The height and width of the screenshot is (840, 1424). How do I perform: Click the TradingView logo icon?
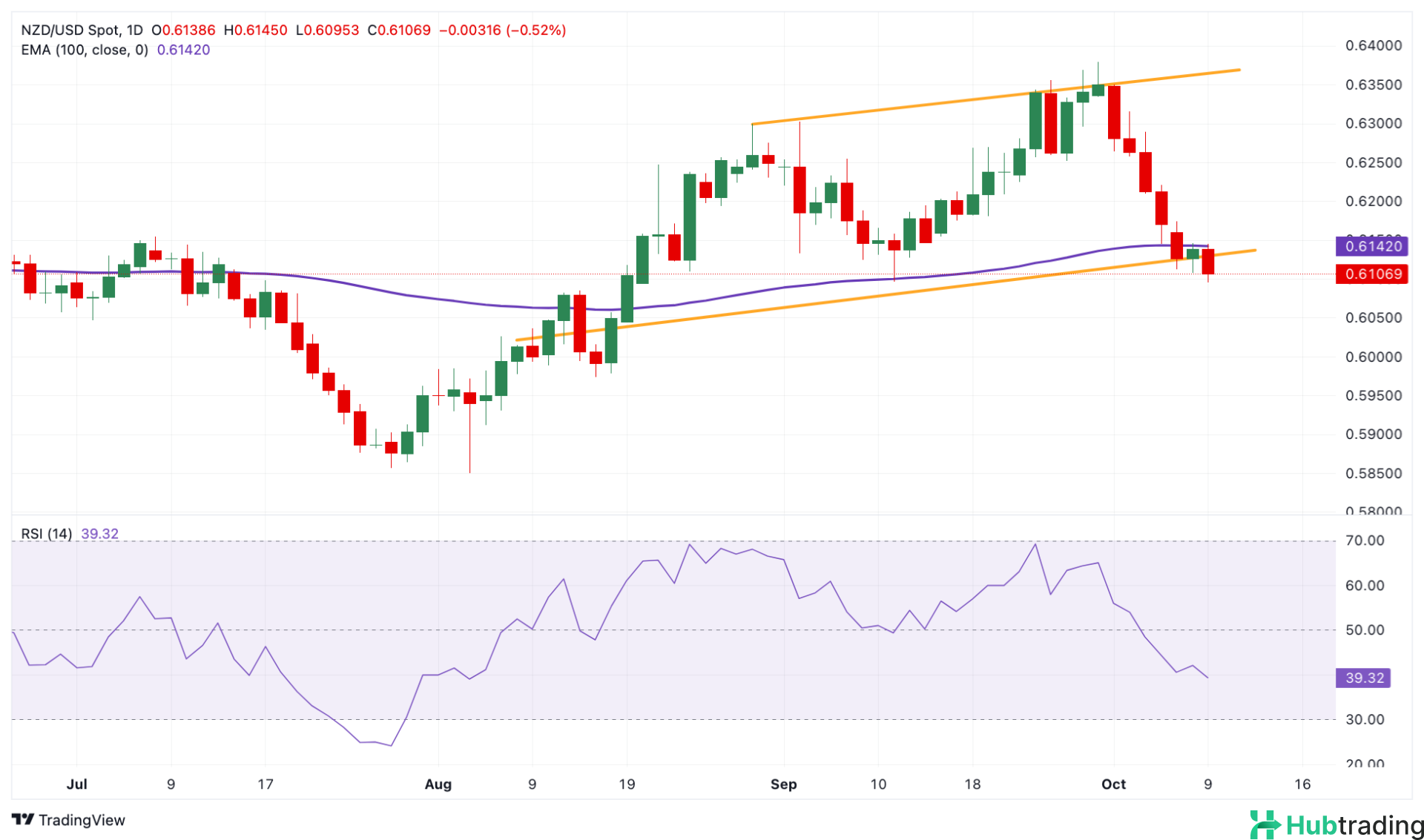pyautogui.click(x=23, y=819)
